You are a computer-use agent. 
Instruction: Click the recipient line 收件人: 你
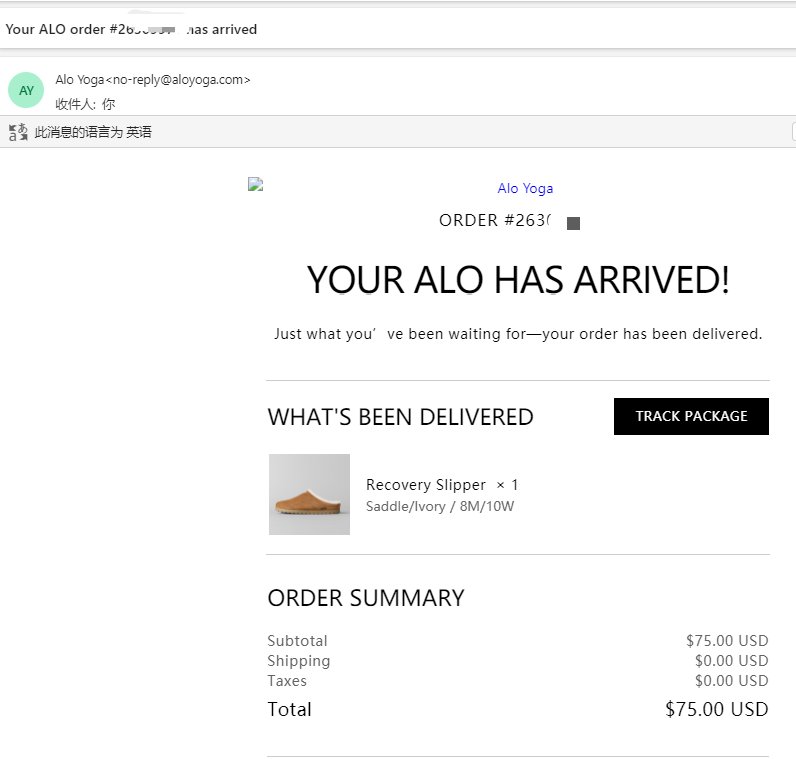[x=85, y=103]
